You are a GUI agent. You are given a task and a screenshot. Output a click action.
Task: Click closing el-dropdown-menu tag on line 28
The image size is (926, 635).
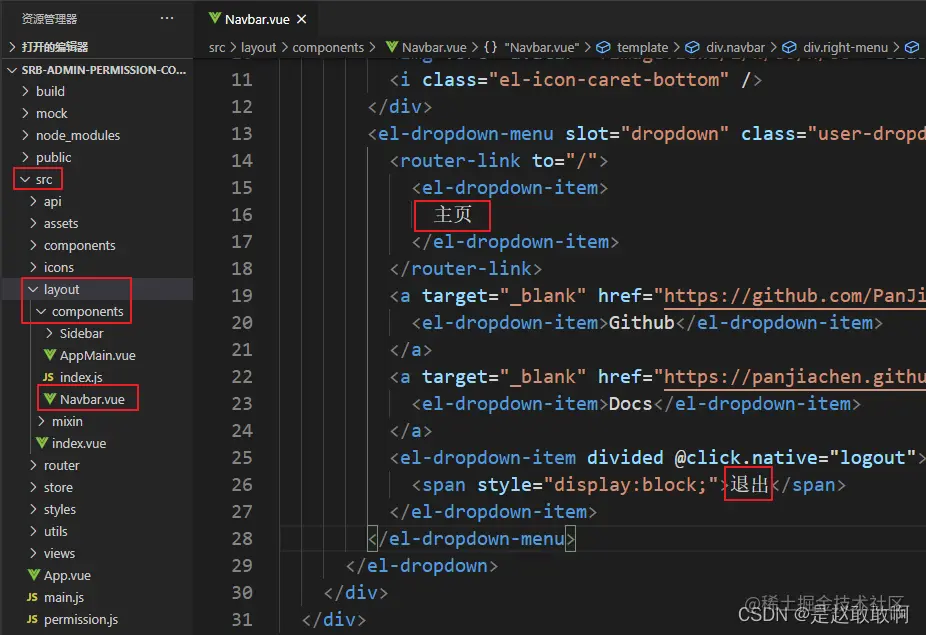click(x=472, y=539)
